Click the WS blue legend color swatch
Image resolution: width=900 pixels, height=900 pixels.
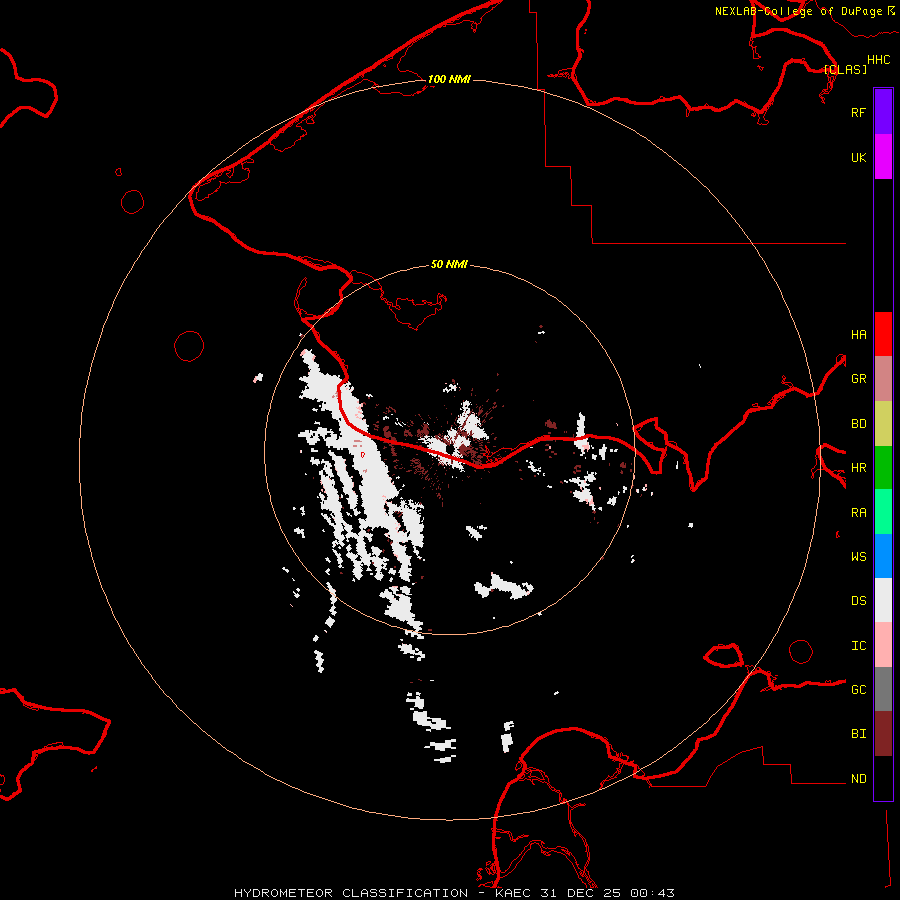pos(883,556)
